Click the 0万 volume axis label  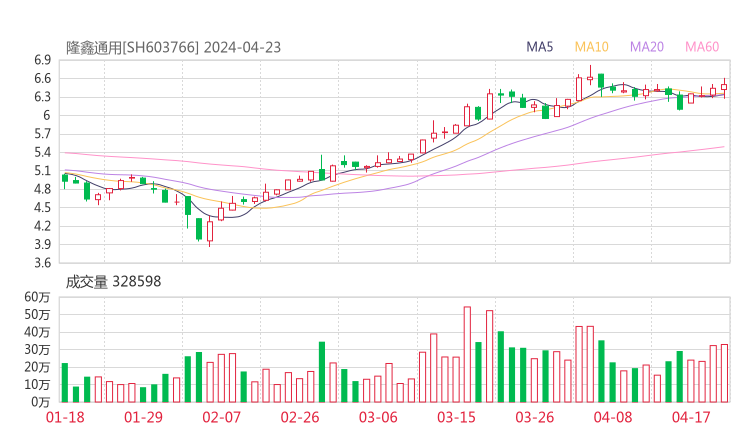point(41,402)
